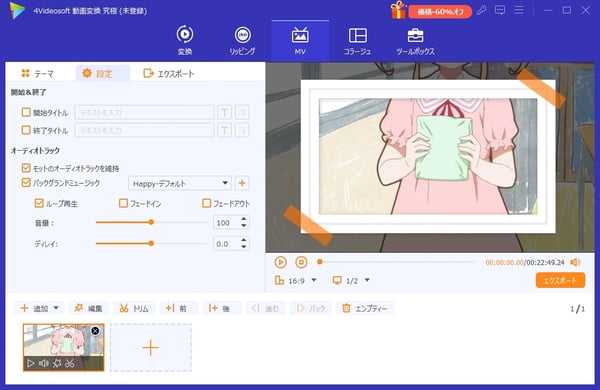The image size is (600, 390).
Task: Switch to the 設定 (Settings) tab
Action: click(103, 73)
